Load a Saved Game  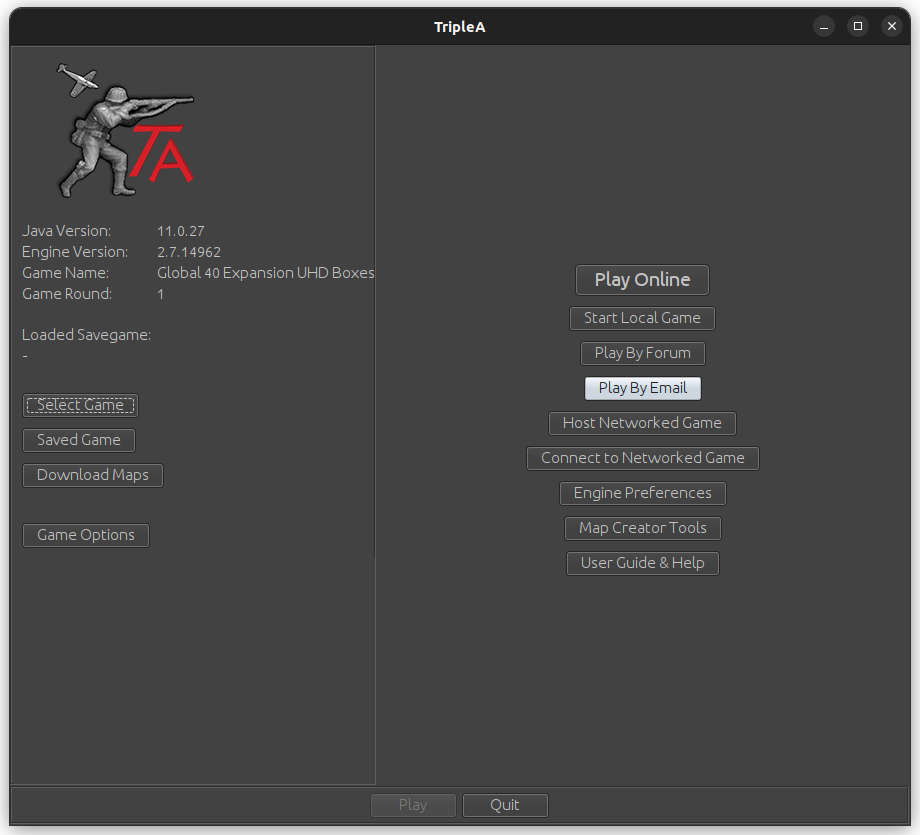[x=78, y=440]
